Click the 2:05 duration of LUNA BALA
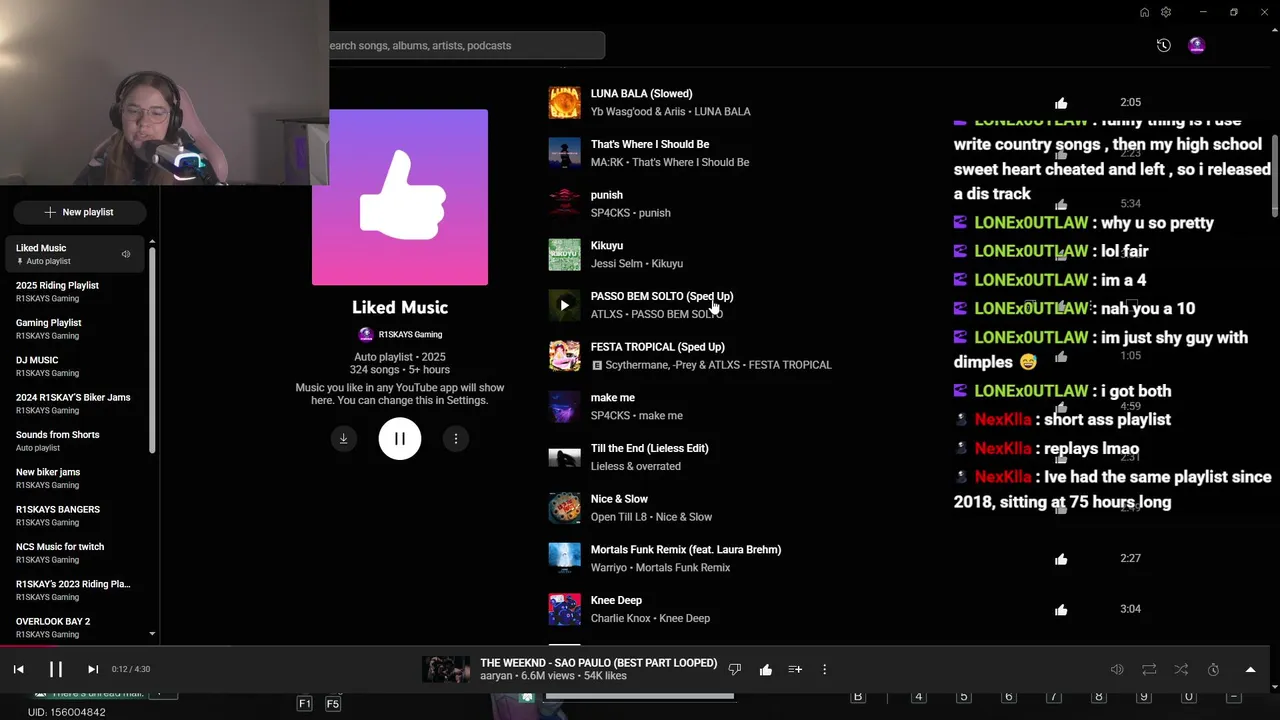The height and width of the screenshot is (720, 1280). (x=1130, y=102)
